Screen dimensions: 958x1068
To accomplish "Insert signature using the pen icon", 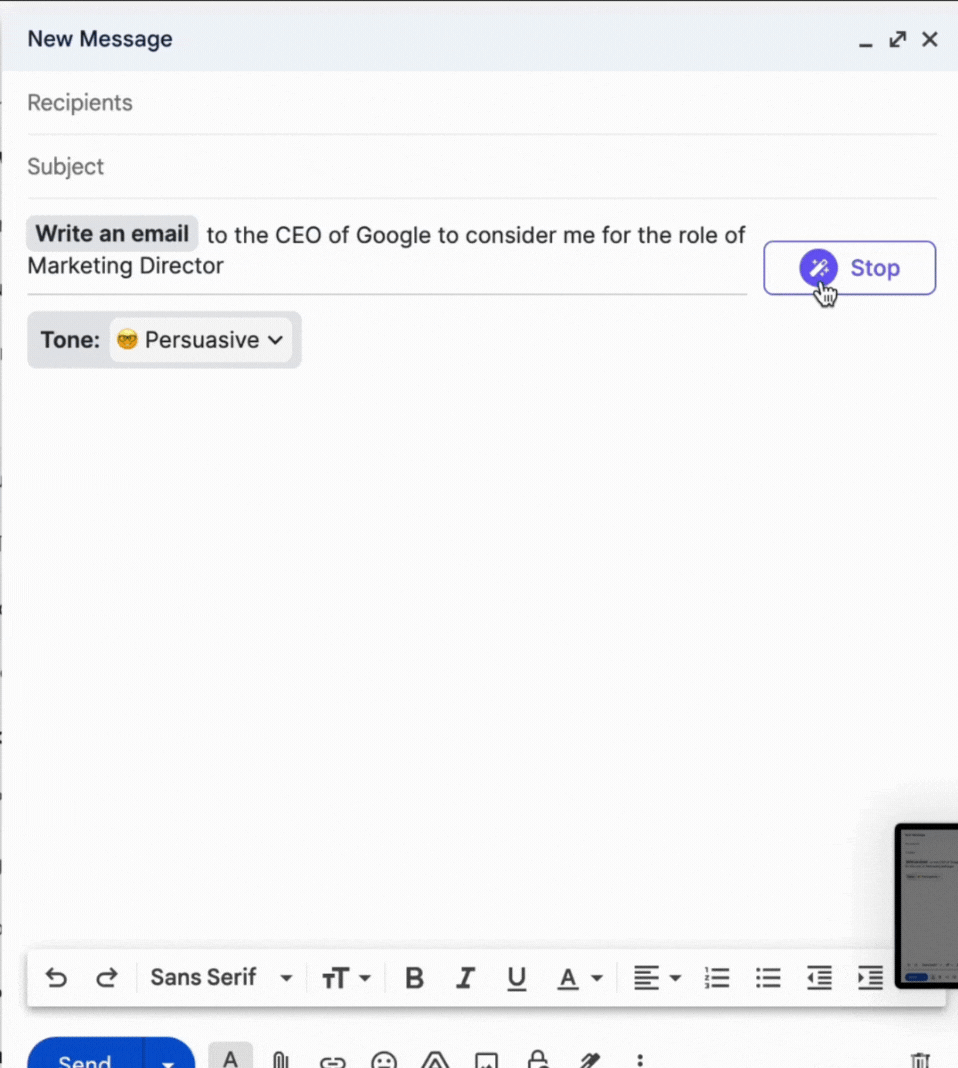I will [588, 1061].
